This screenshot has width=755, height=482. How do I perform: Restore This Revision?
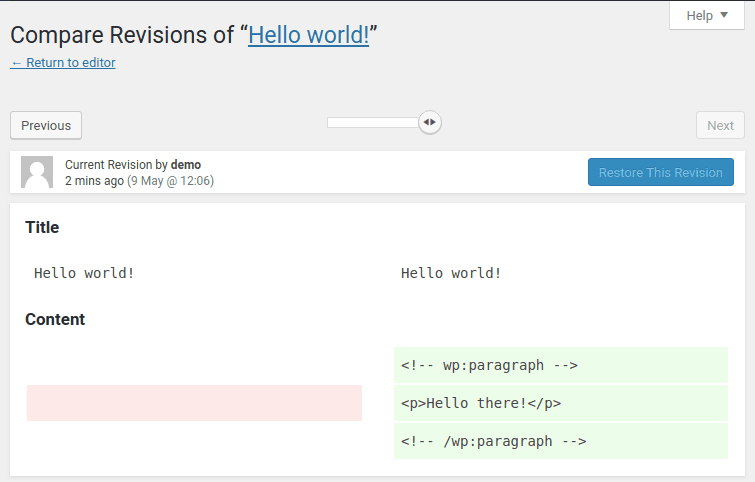(660, 172)
